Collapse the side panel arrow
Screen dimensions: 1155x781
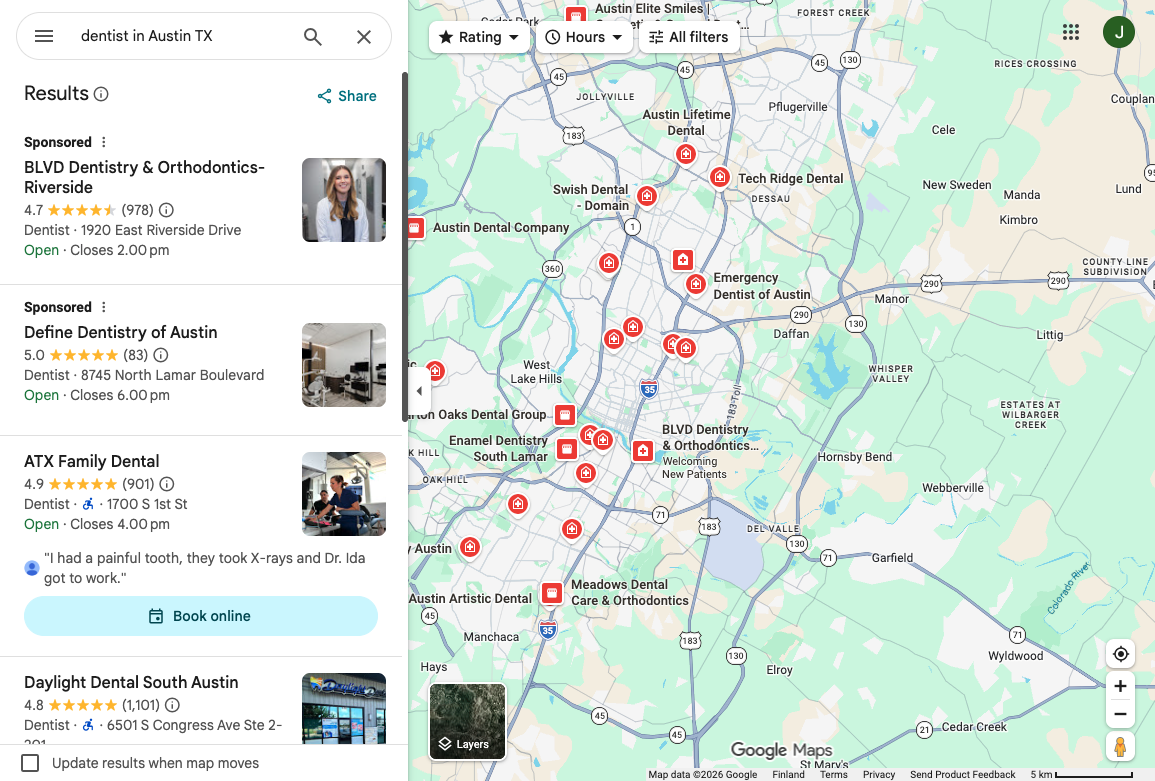point(419,391)
